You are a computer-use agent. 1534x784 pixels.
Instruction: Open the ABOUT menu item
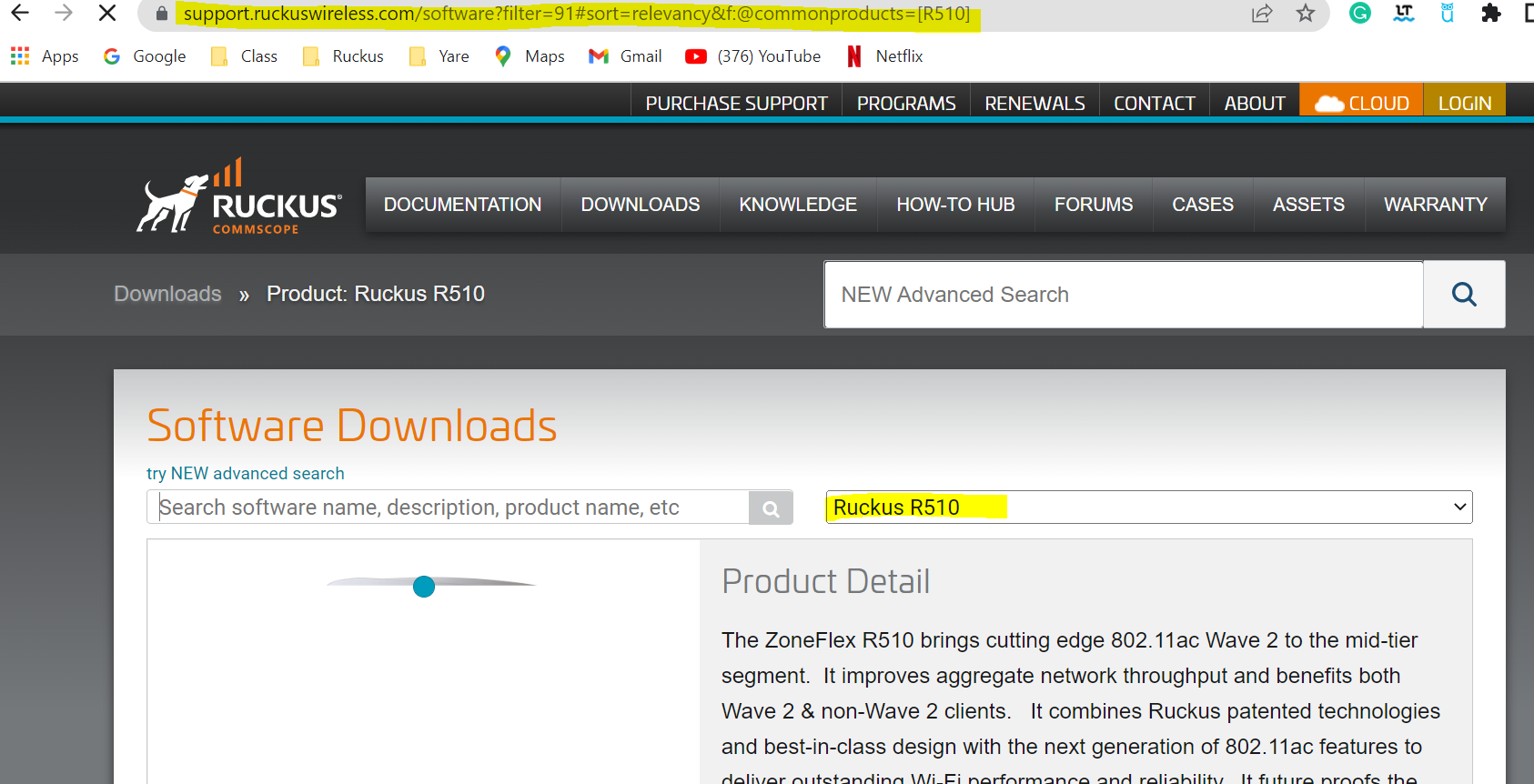pos(1255,104)
